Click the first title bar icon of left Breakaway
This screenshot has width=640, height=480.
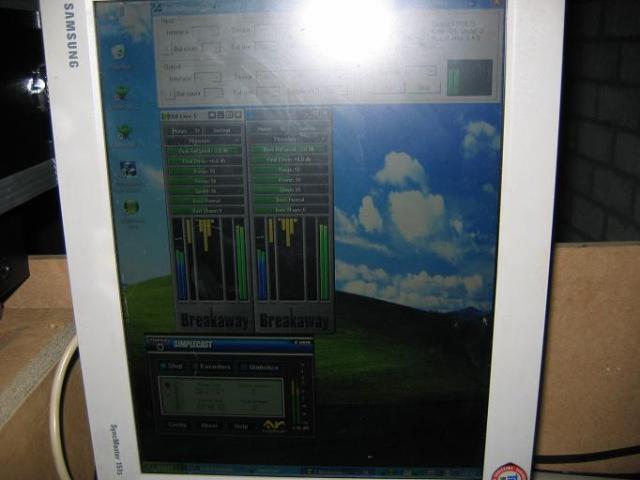pyautogui.click(x=212, y=116)
